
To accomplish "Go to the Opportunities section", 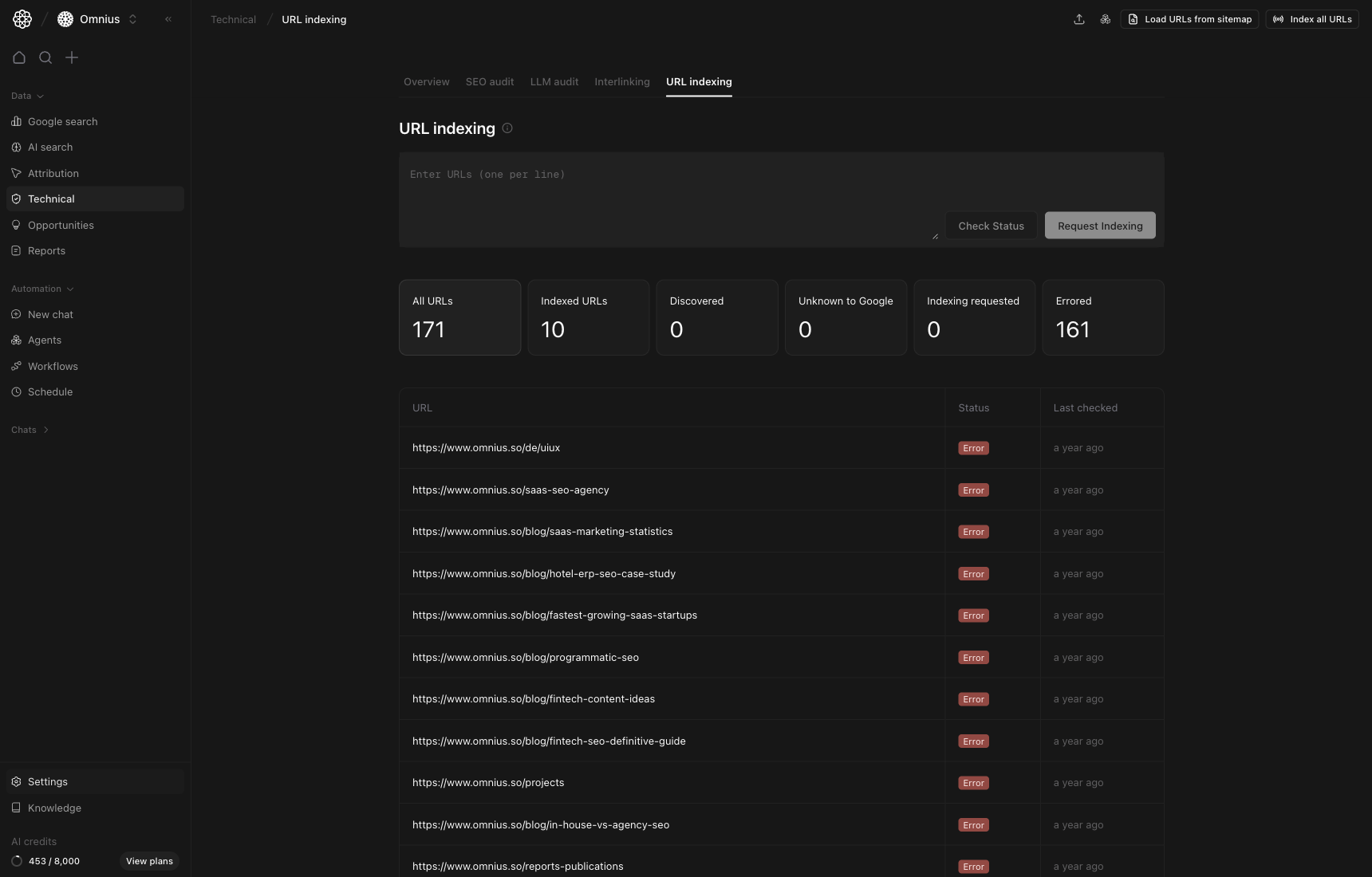I will (61, 225).
